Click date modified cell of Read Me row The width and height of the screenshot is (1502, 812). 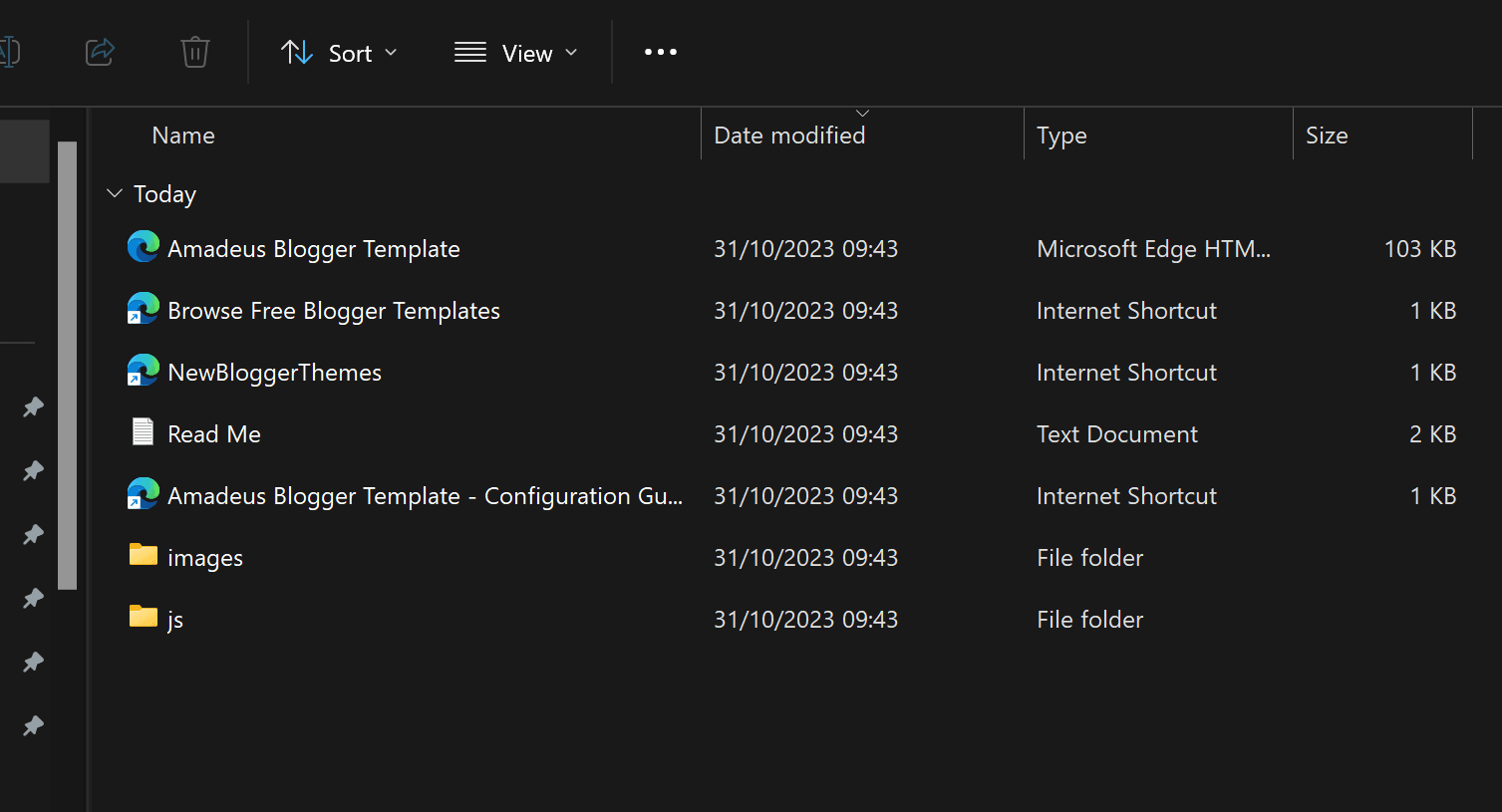point(806,434)
